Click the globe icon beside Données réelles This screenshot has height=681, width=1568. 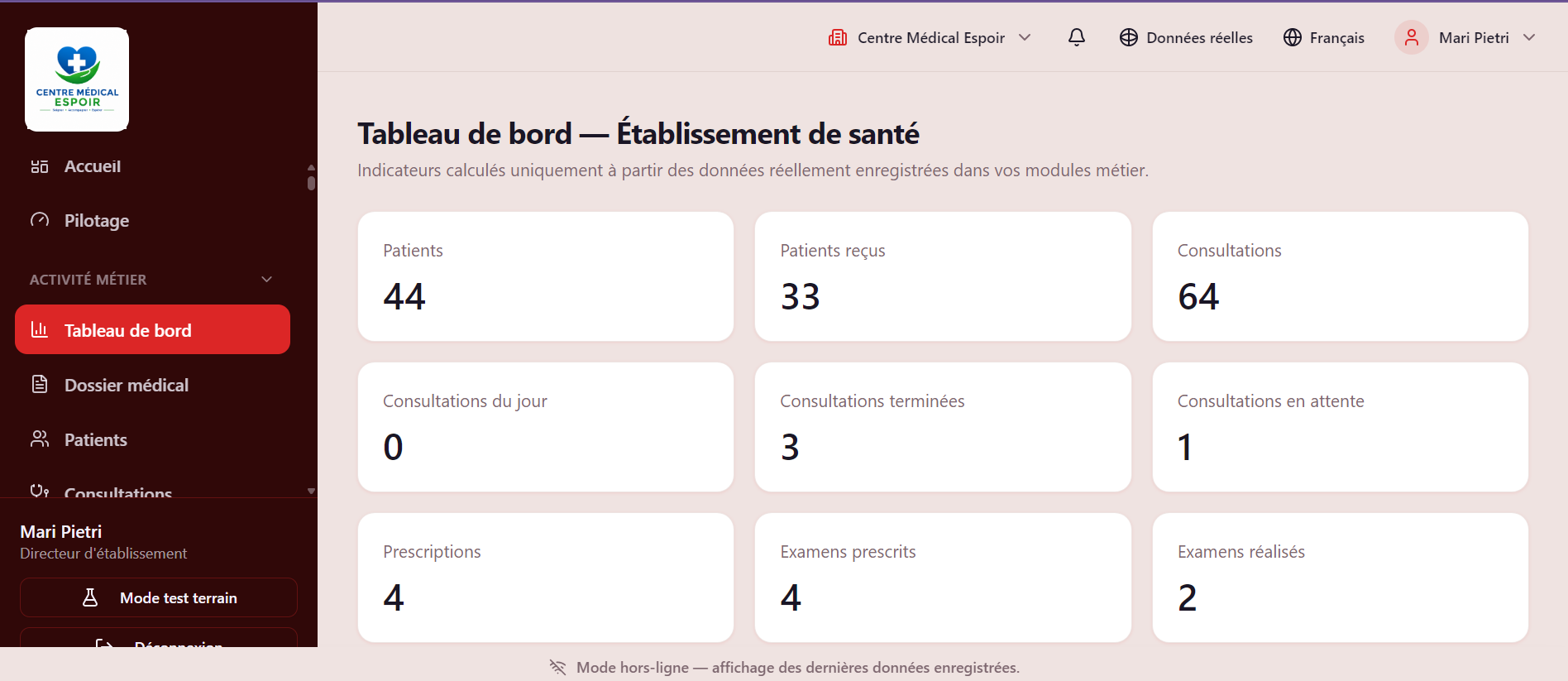[x=1129, y=37]
